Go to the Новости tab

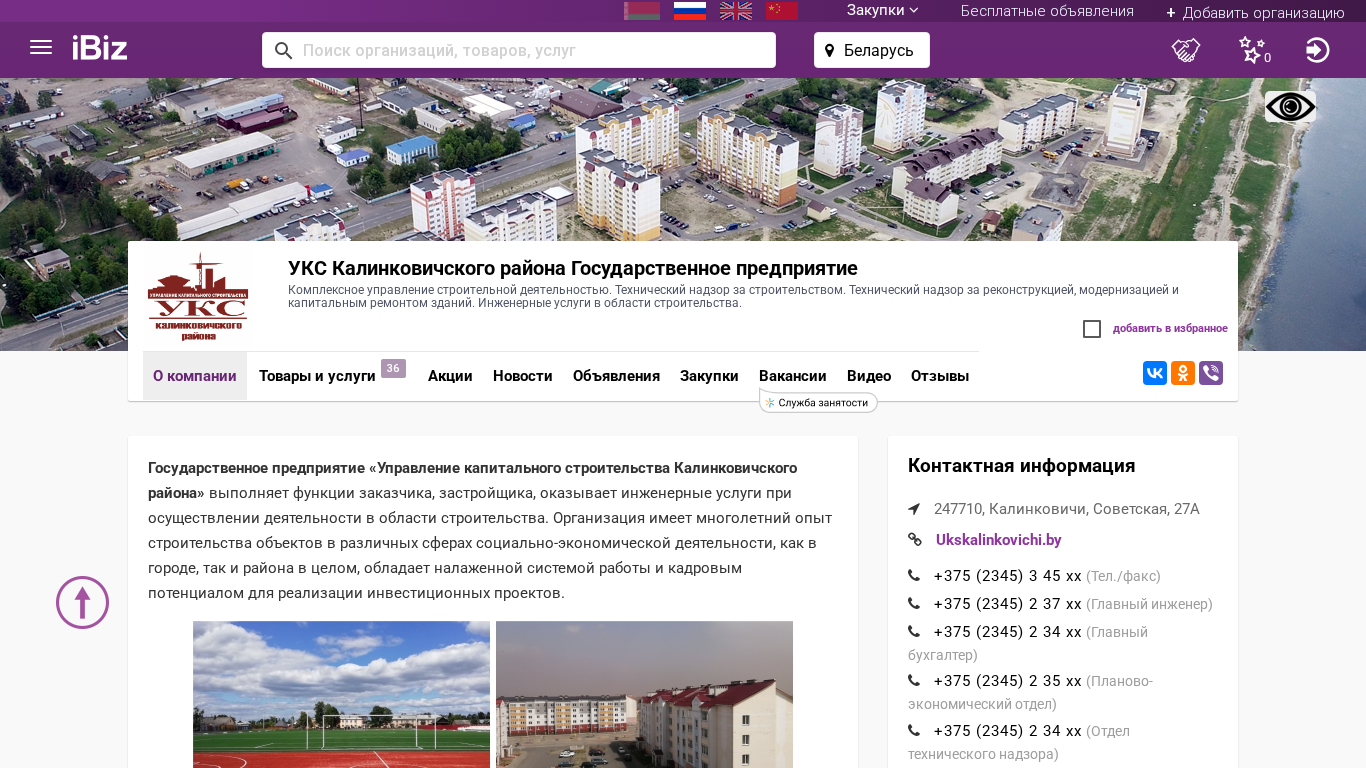tap(523, 376)
